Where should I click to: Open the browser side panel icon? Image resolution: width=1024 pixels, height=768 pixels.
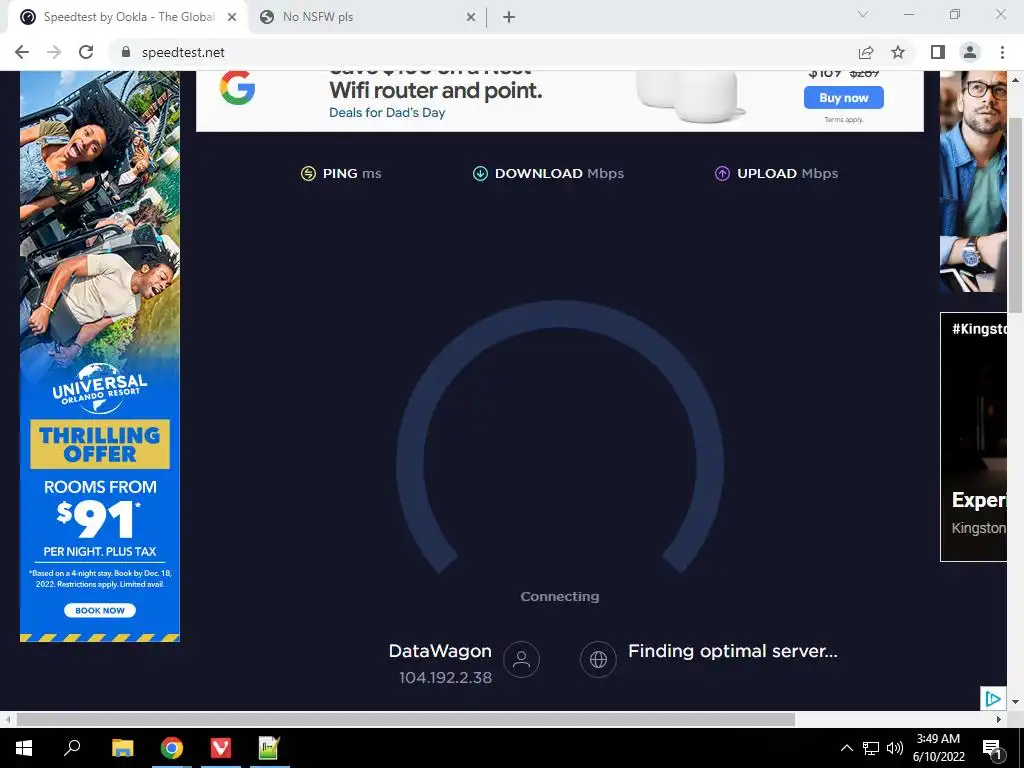click(938, 52)
